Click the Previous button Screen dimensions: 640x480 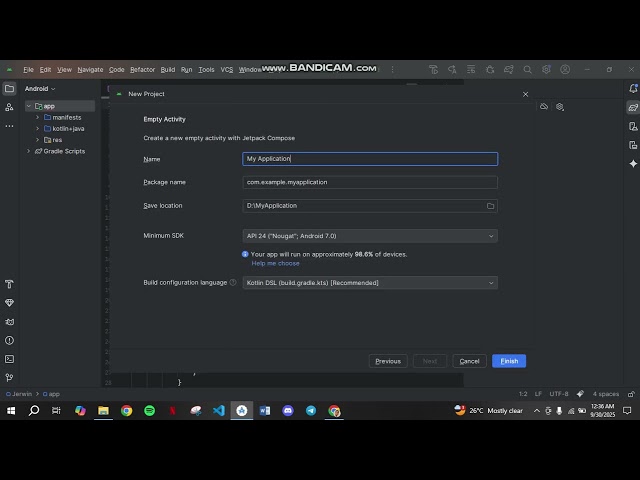pos(388,361)
